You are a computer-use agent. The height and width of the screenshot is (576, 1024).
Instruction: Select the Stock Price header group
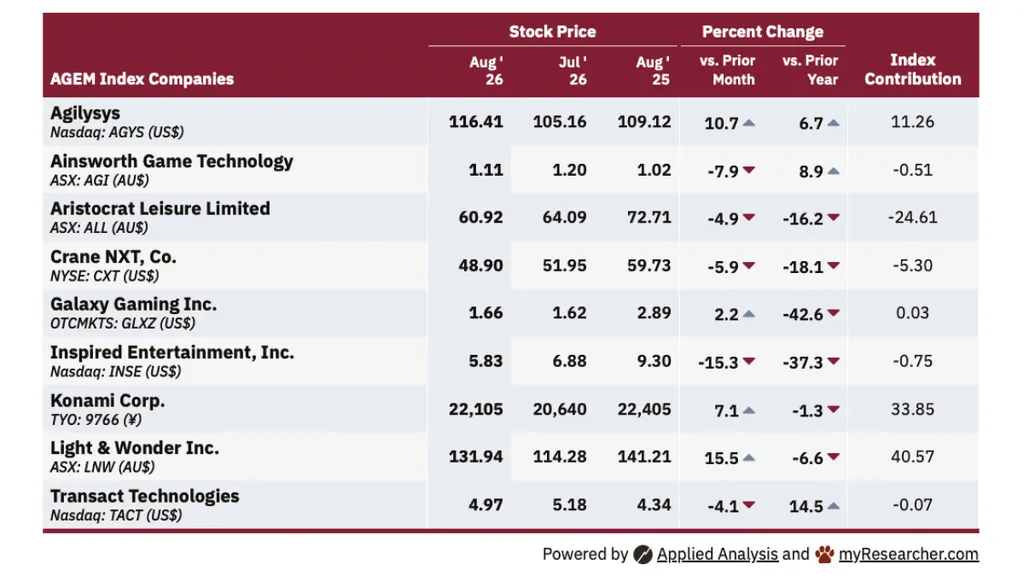(552, 31)
